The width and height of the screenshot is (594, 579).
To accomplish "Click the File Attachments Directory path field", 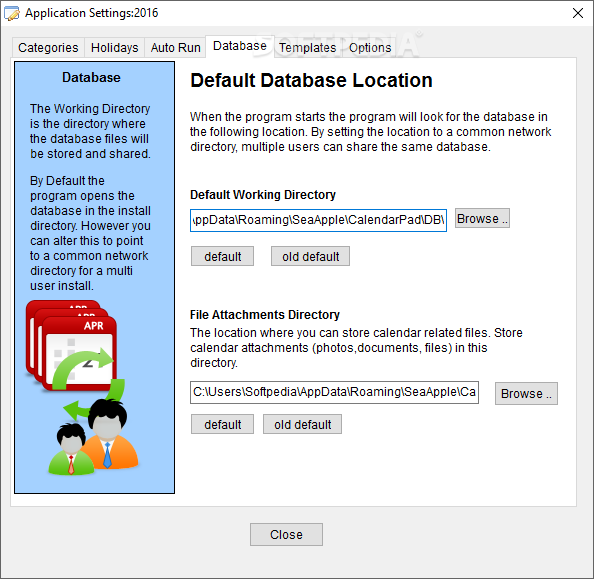I will (335, 392).
